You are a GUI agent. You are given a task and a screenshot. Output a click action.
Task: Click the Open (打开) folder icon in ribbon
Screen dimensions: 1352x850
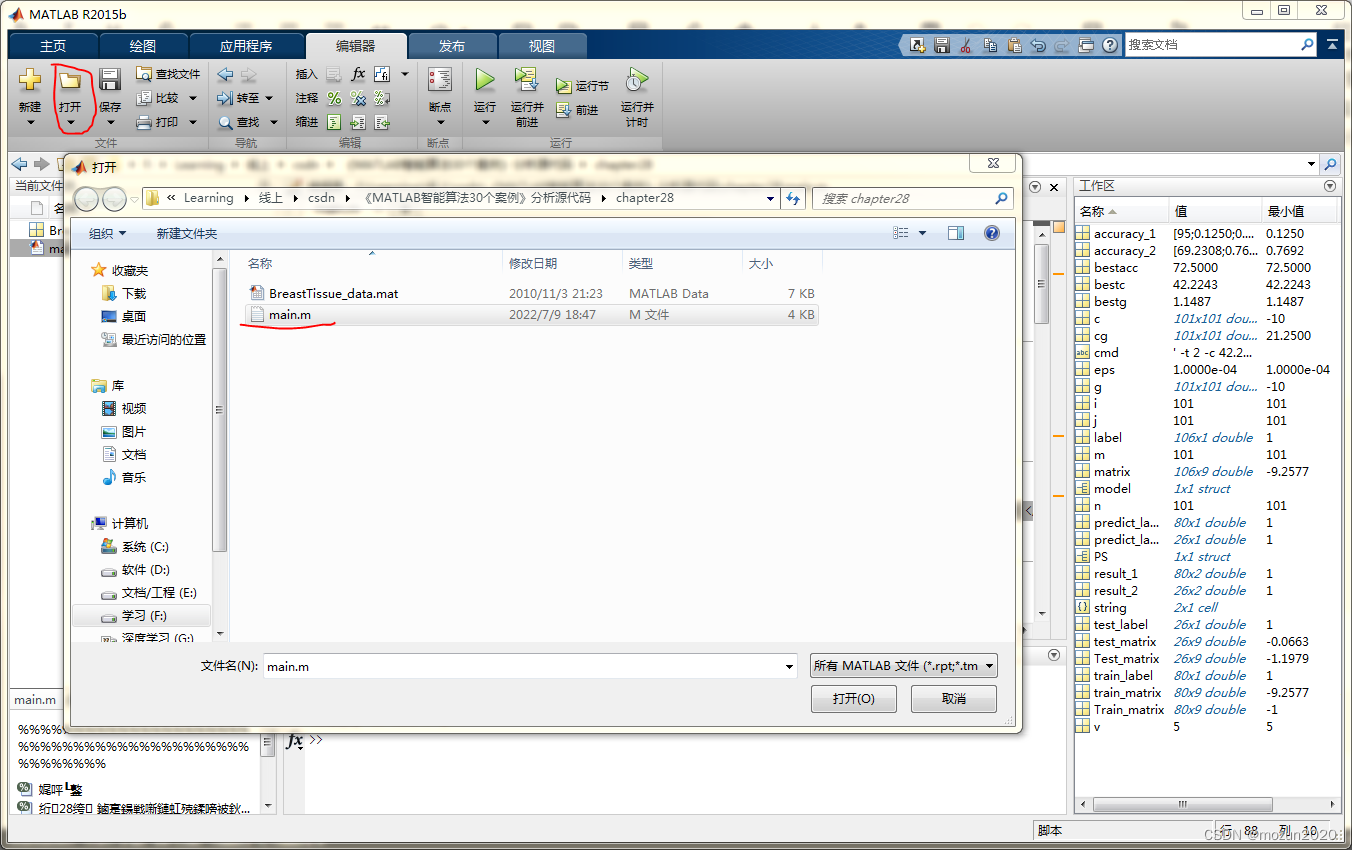pos(69,80)
